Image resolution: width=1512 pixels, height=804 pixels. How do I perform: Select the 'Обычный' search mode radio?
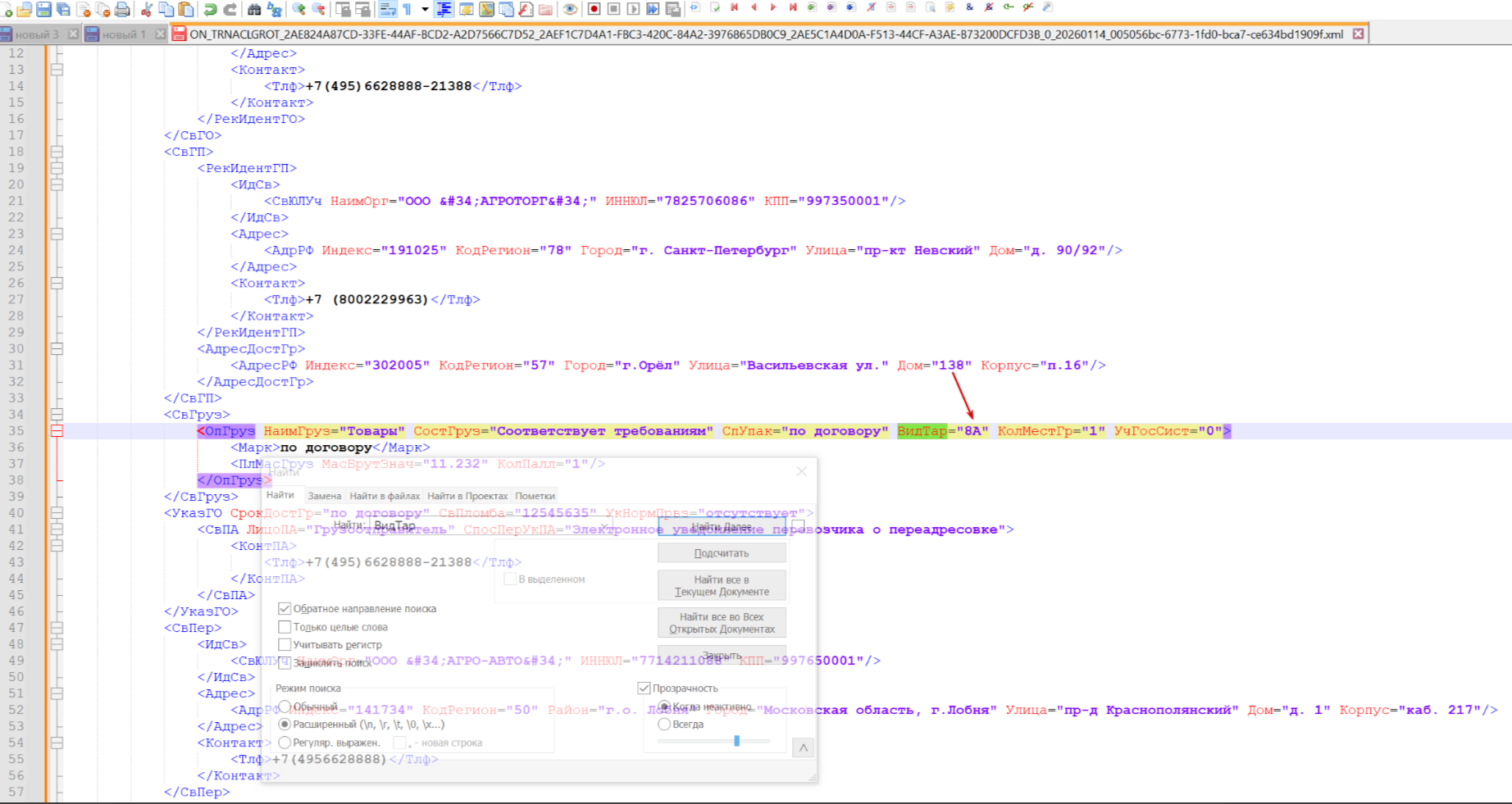pyautogui.click(x=285, y=706)
